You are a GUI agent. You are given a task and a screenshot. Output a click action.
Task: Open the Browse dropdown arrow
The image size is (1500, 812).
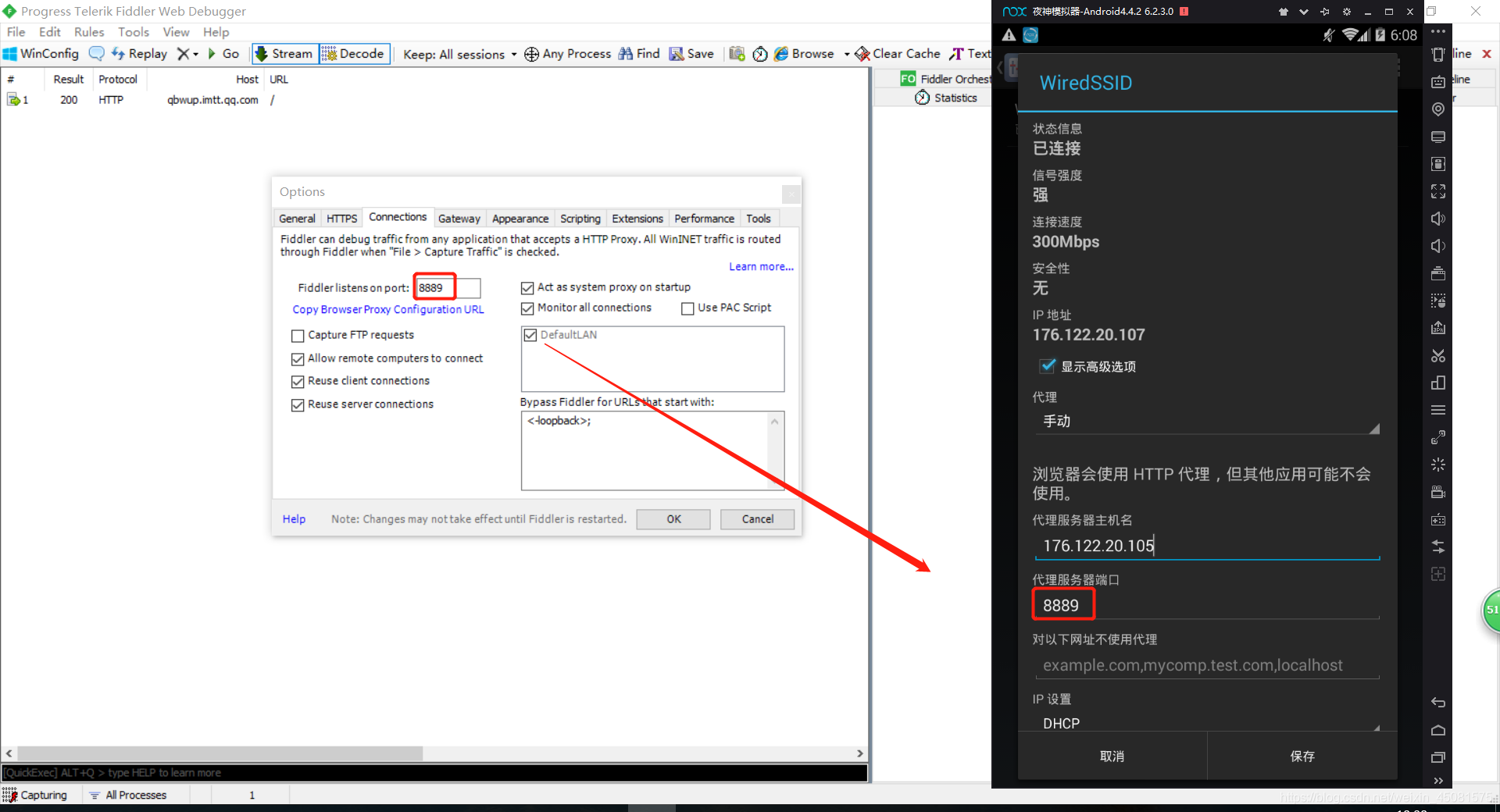pos(847,55)
